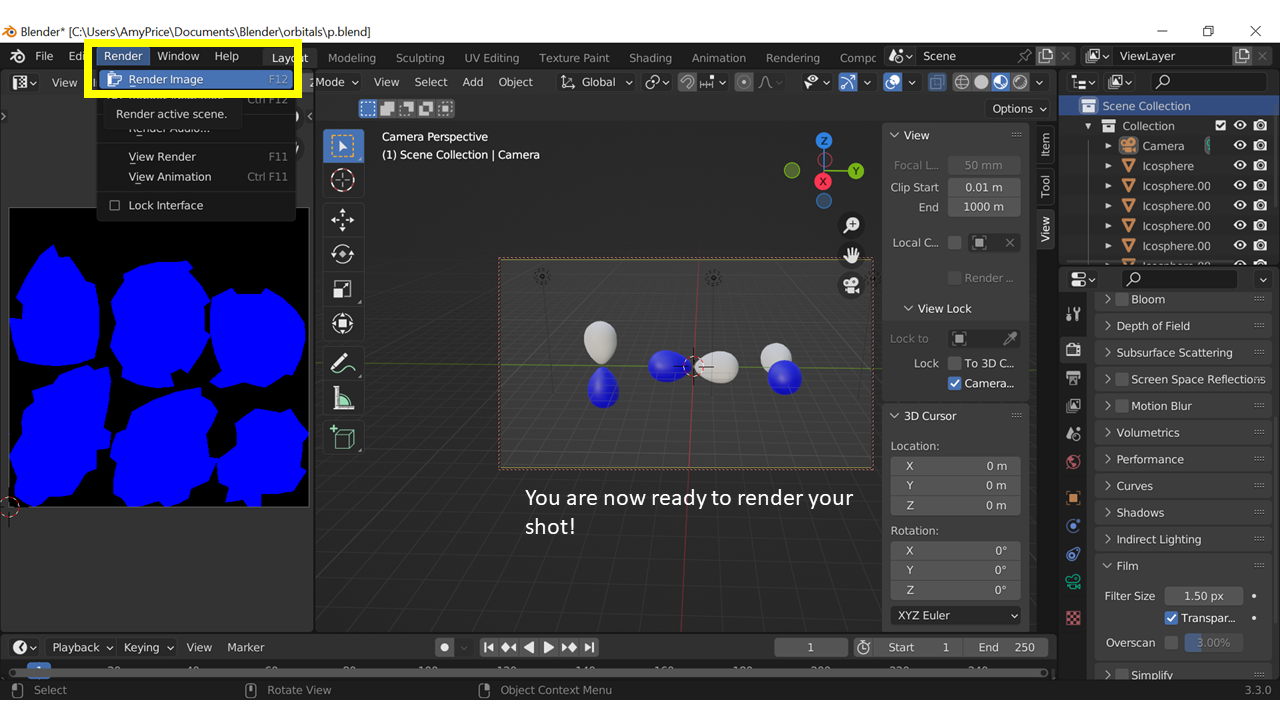Click the Options button in viewport header
Viewport: 1280px width, 720px height.
pyautogui.click(x=1018, y=108)
